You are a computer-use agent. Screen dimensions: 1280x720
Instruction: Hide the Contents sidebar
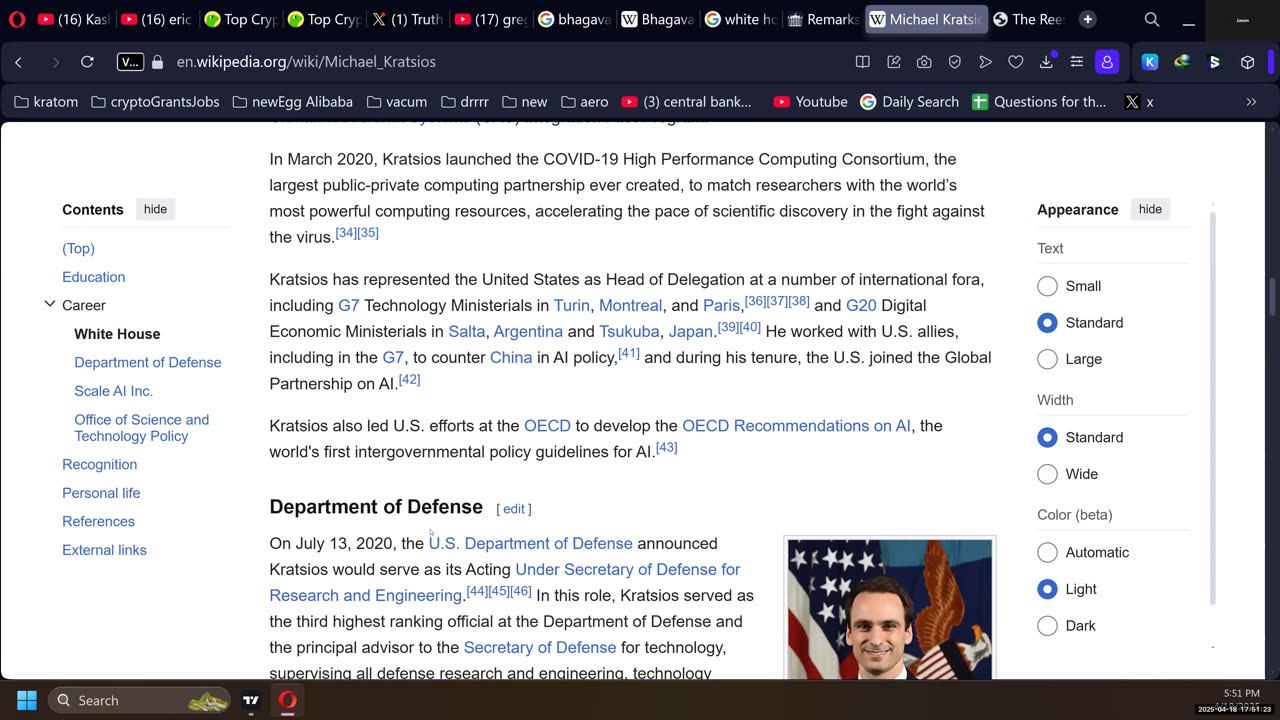click(x=155, y=209)
